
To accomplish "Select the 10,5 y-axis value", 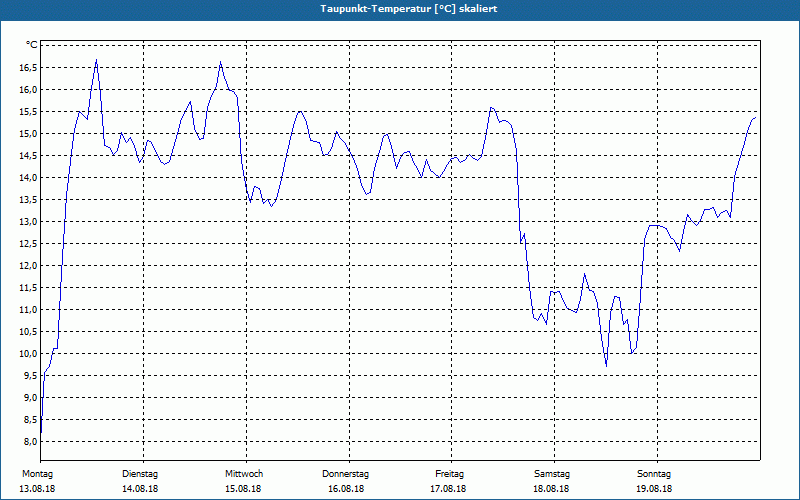I will coord(28,332).
